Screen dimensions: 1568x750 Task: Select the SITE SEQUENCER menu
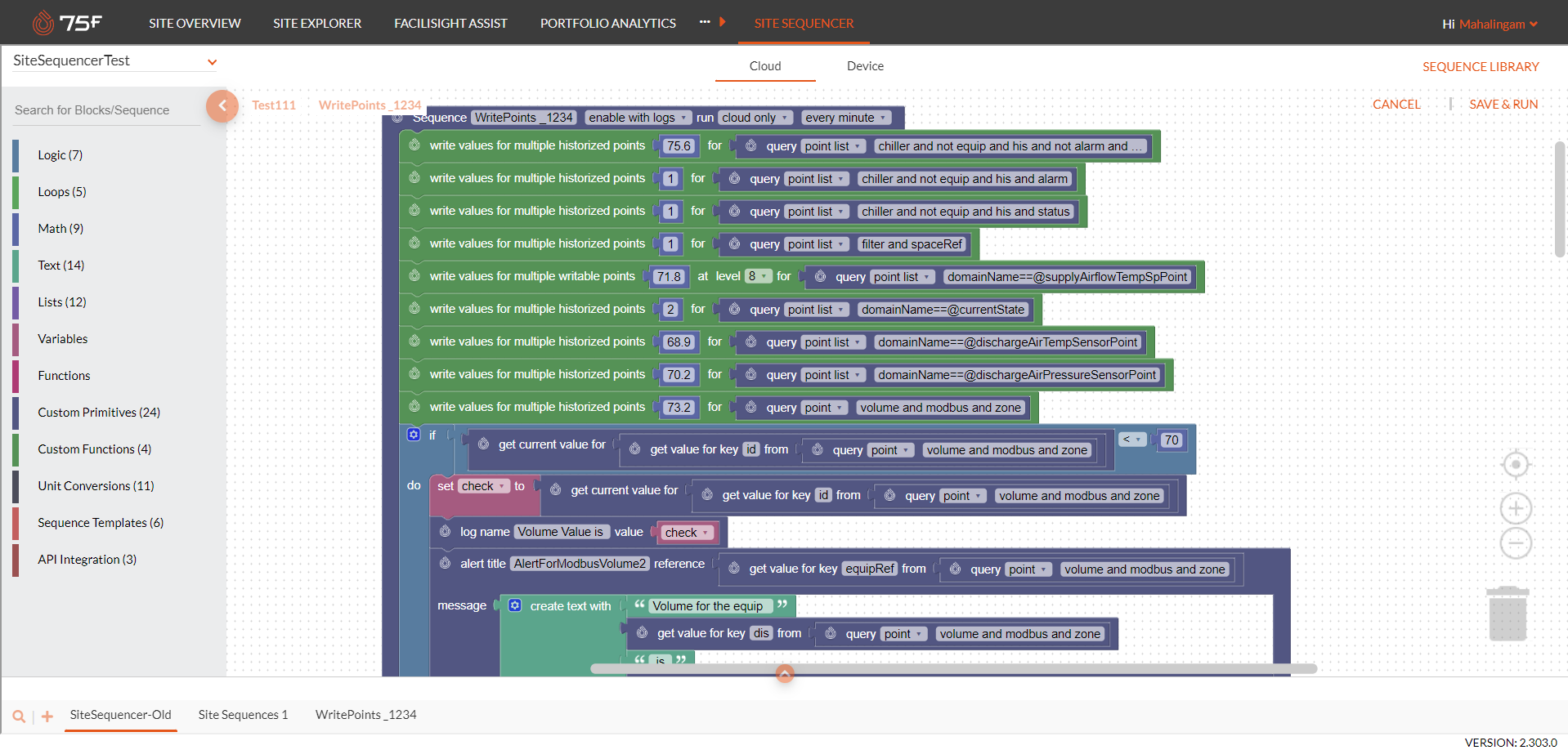tap(804, 23)
